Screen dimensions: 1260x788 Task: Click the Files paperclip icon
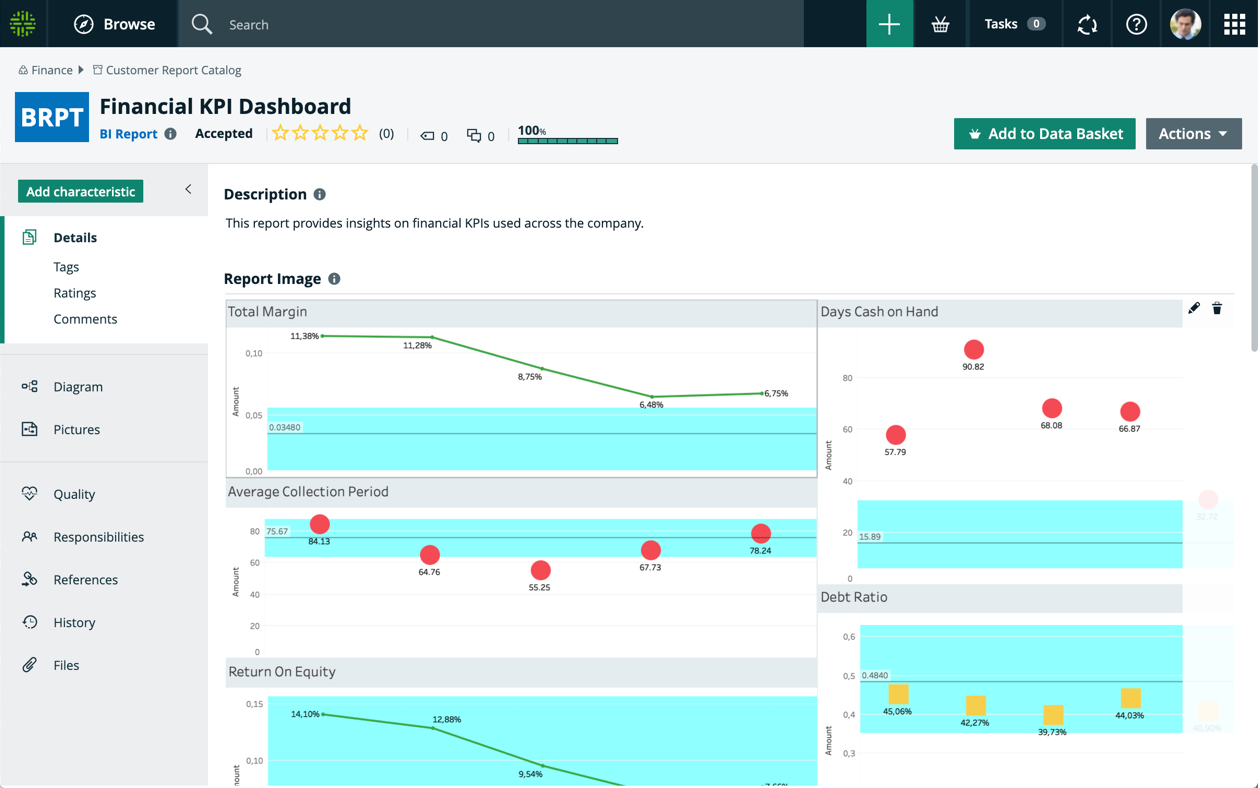(x=30, y=665)
